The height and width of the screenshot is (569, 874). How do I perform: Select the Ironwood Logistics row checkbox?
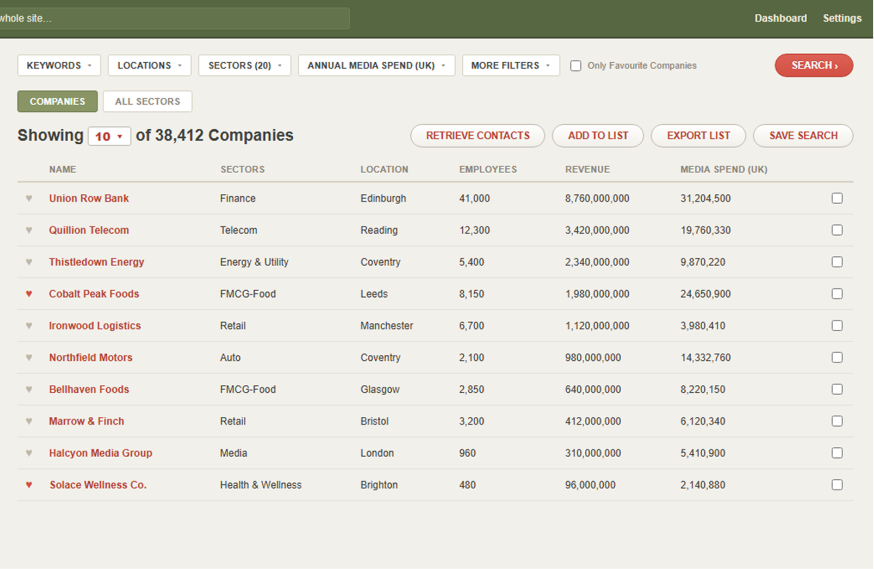tap(837, 325)
